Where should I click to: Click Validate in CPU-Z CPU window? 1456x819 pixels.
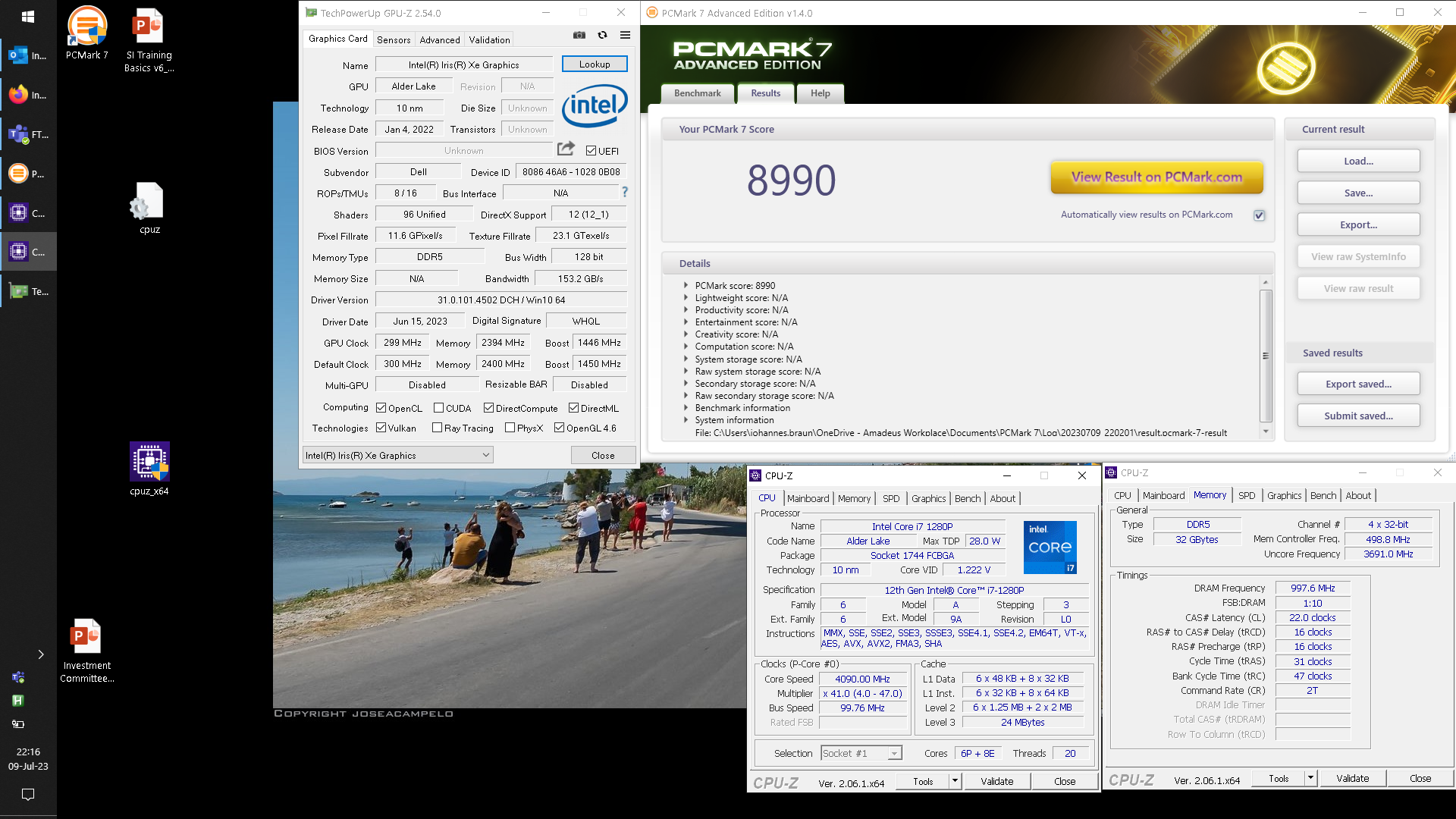(996, 781)
